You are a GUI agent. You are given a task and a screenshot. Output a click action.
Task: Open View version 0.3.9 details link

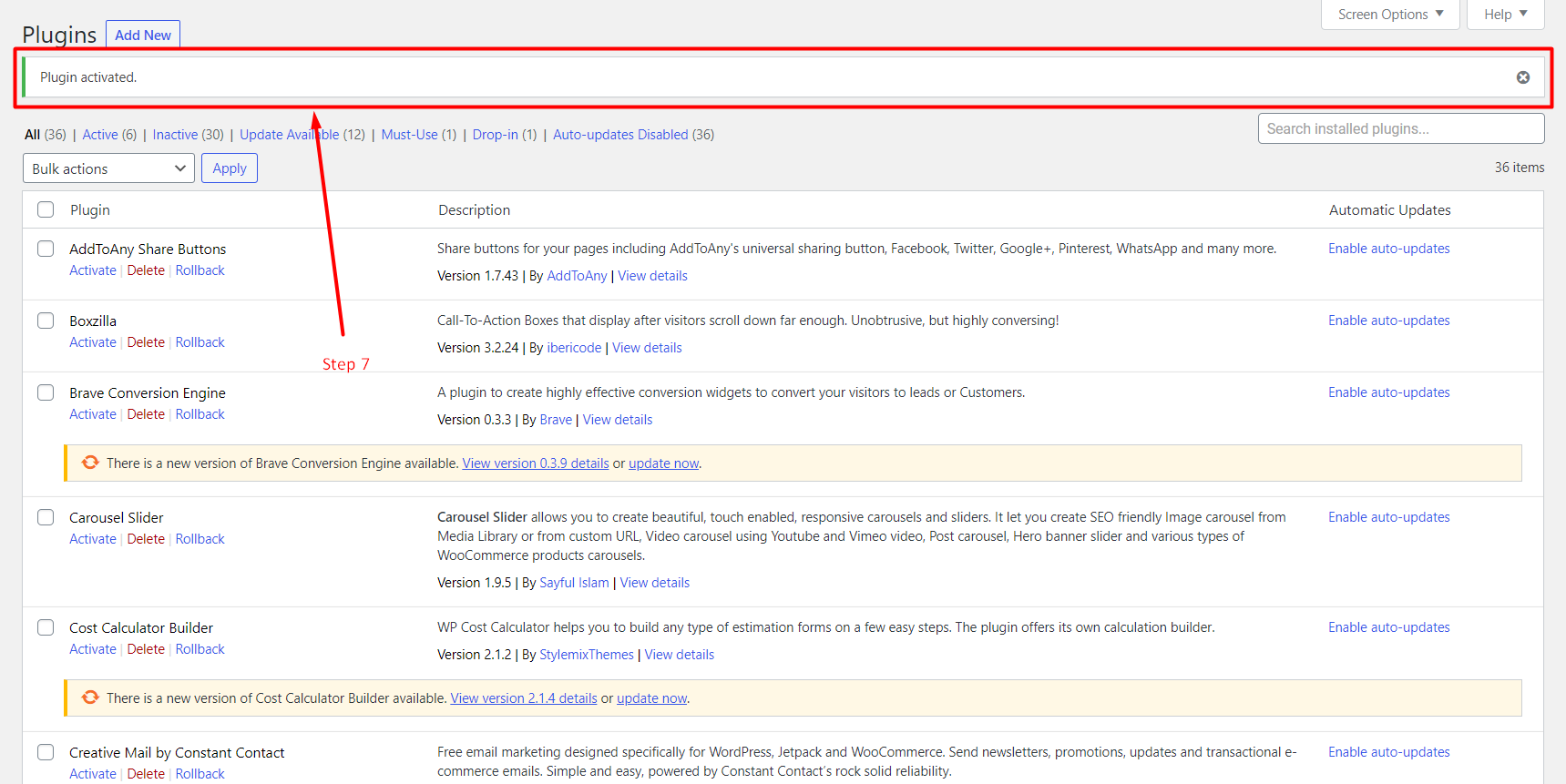click(x=536, y=463)
